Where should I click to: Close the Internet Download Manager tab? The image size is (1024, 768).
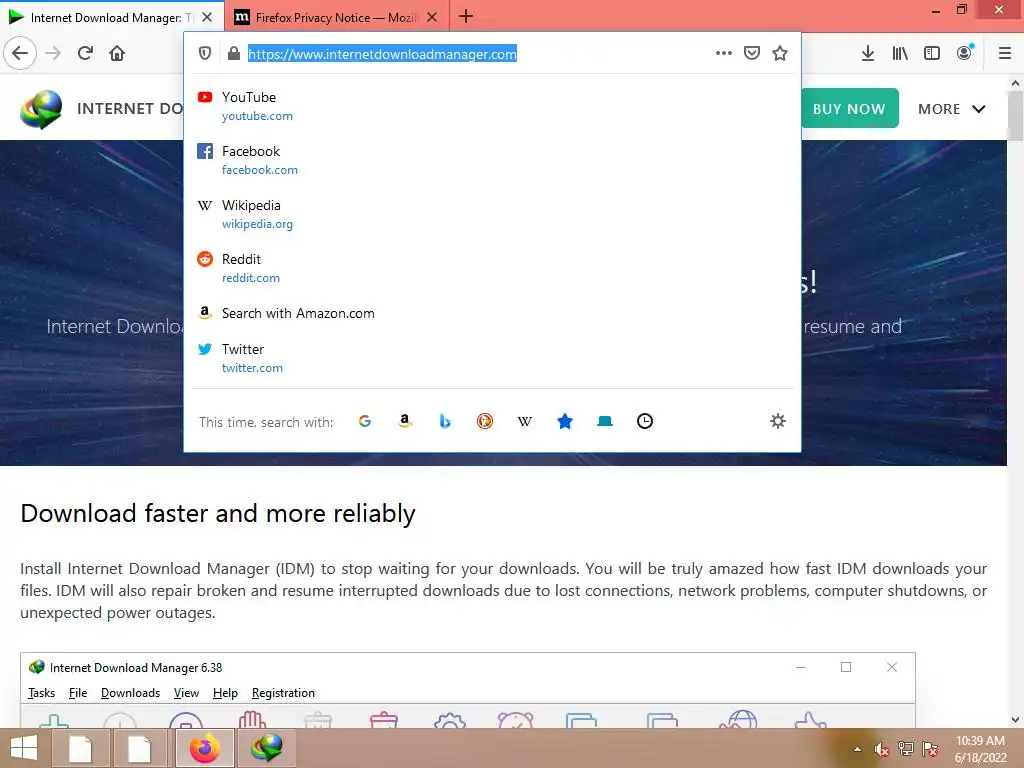[207, 17]
